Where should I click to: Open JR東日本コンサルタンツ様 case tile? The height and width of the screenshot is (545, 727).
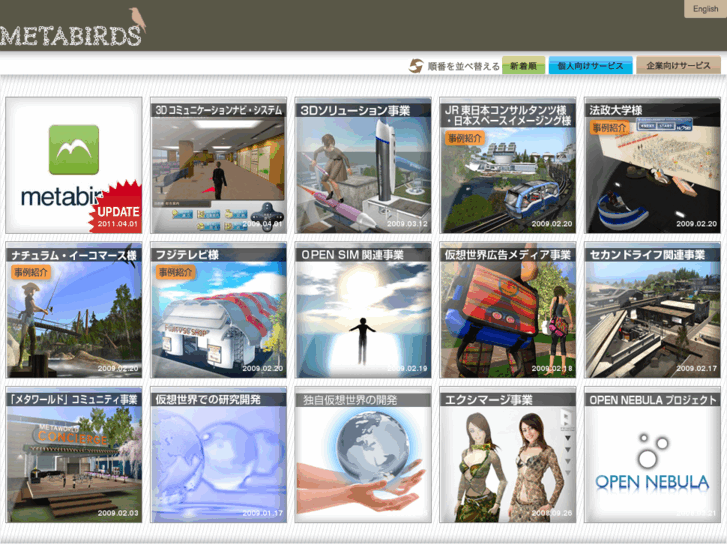pos(508,165)
